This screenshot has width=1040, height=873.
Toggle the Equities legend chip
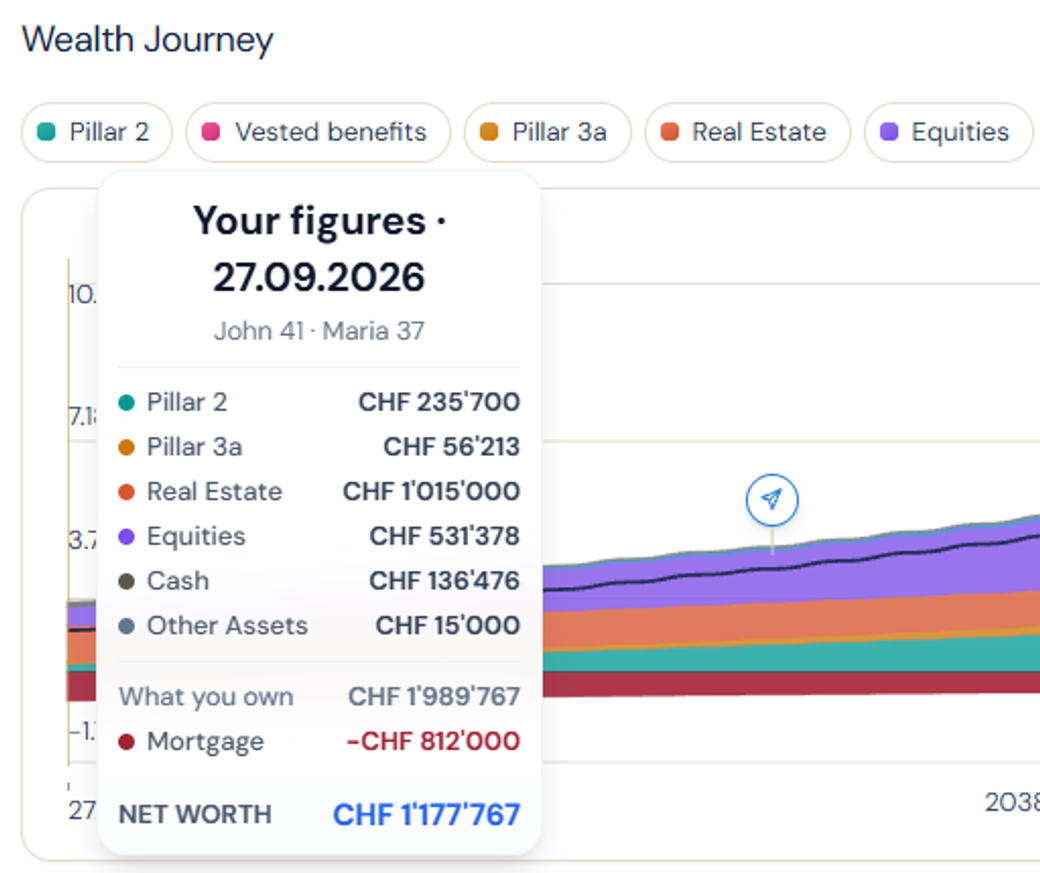point(948,132)
